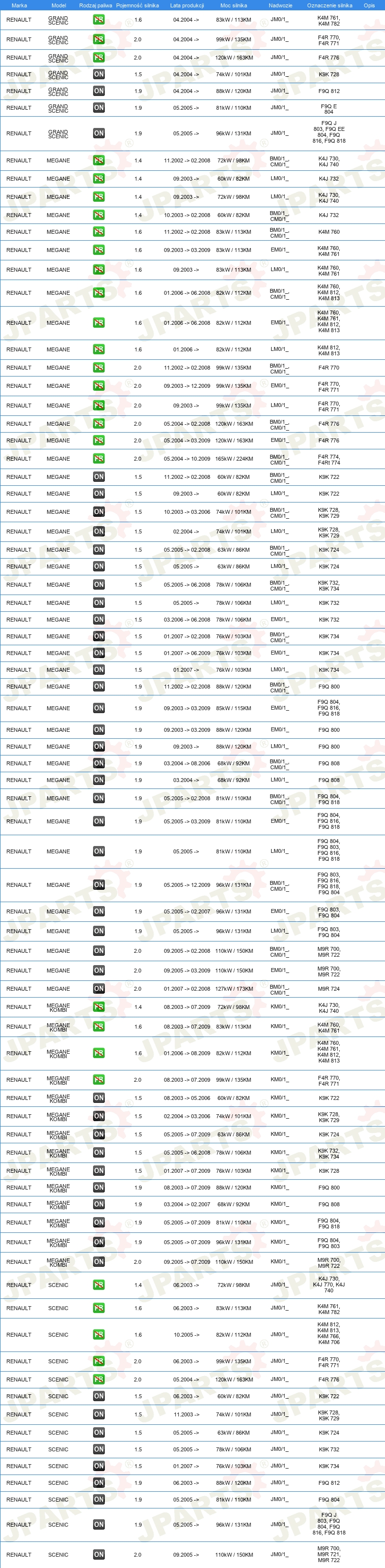Click petrol icon in Megane 1.4 60kW LM0/1_ row

coord(98,178)
